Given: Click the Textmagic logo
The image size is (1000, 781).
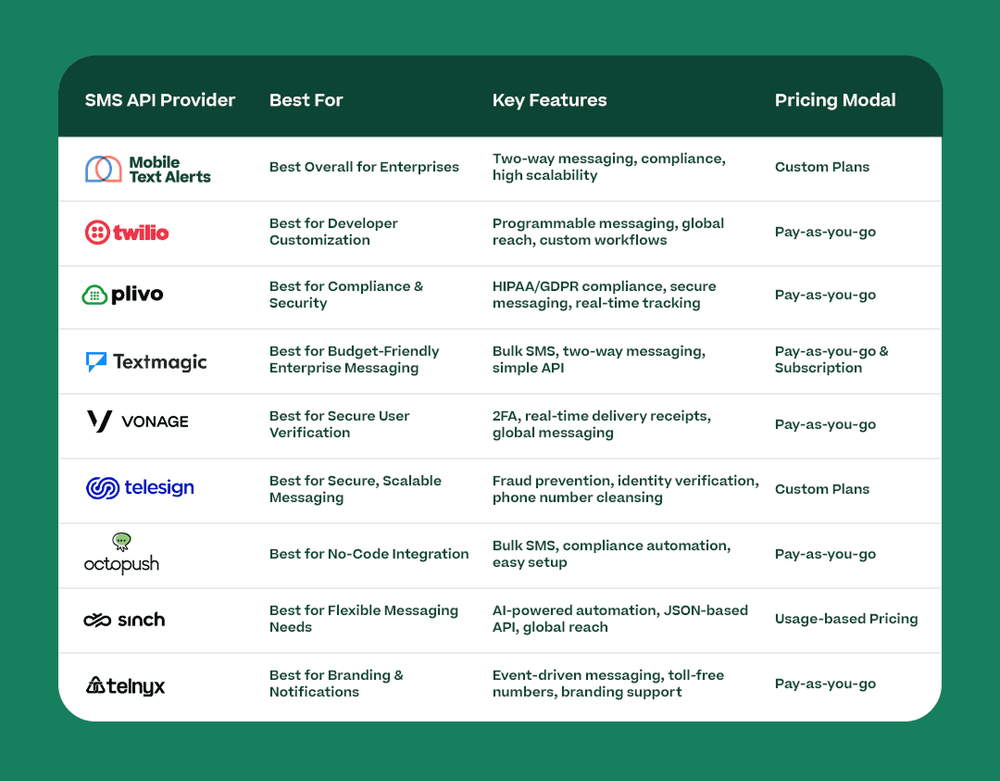Looking at the screenshot, I should [x=146, y=361].
